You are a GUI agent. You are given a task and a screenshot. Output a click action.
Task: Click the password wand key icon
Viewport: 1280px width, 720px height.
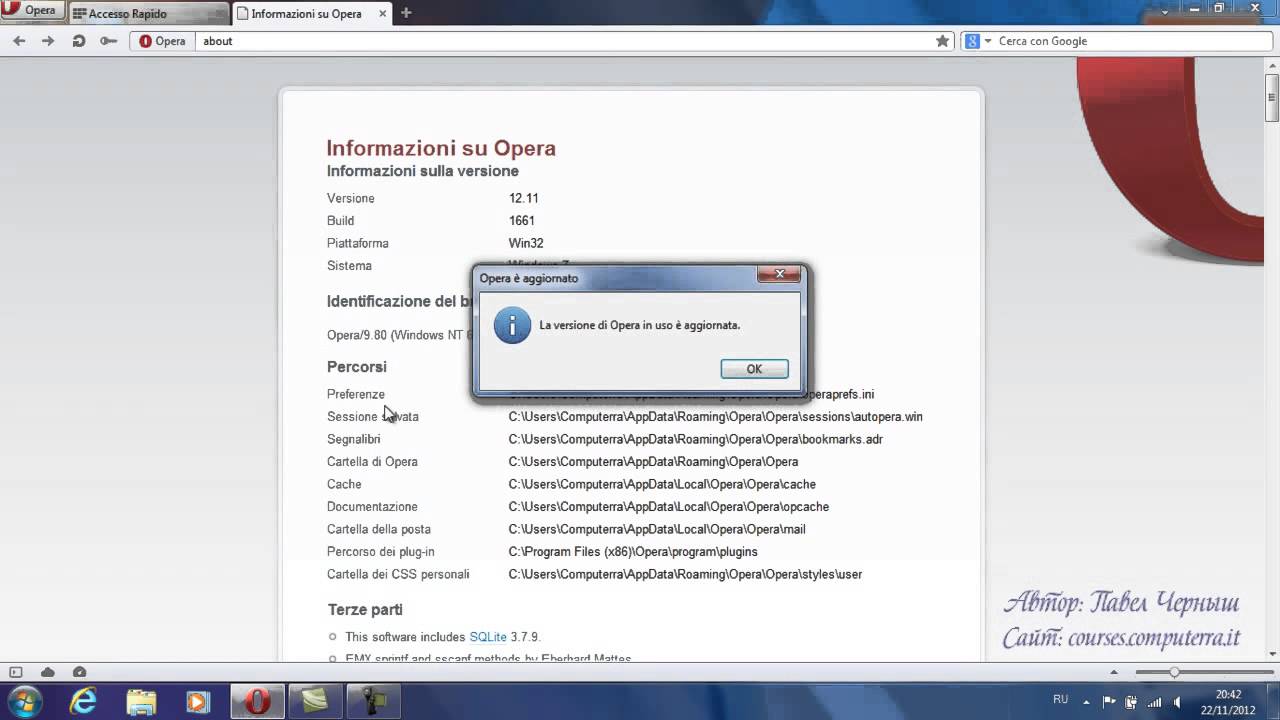tap(108, 41)
